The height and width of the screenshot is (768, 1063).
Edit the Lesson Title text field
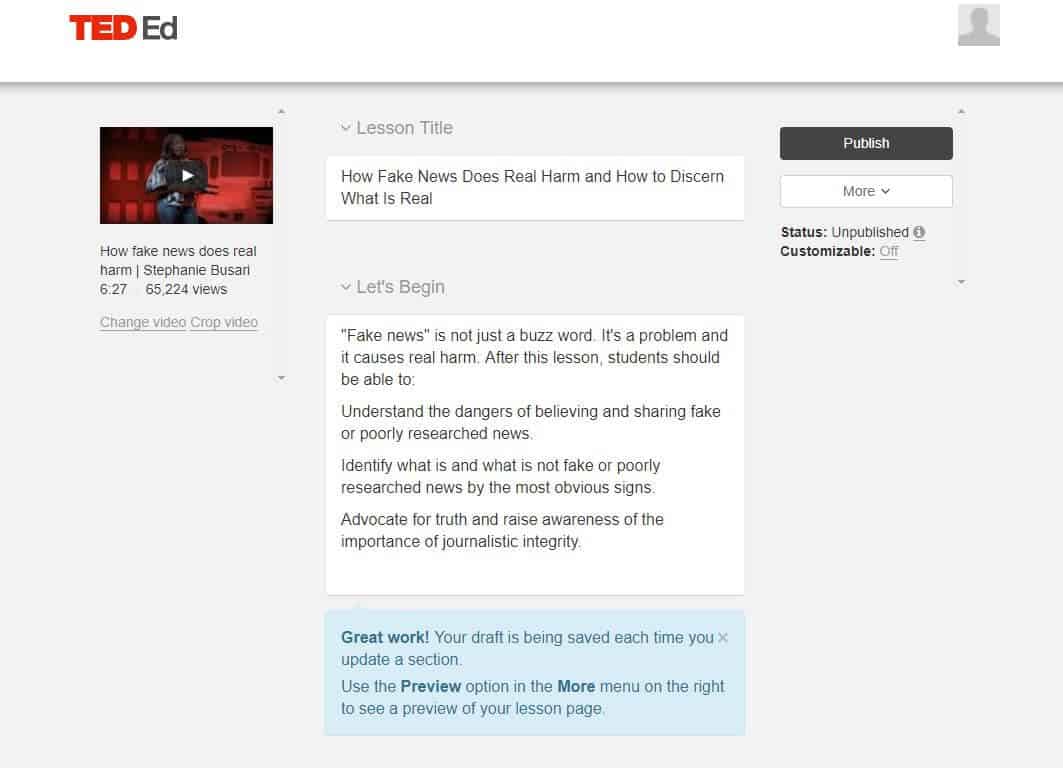[535, 188]
